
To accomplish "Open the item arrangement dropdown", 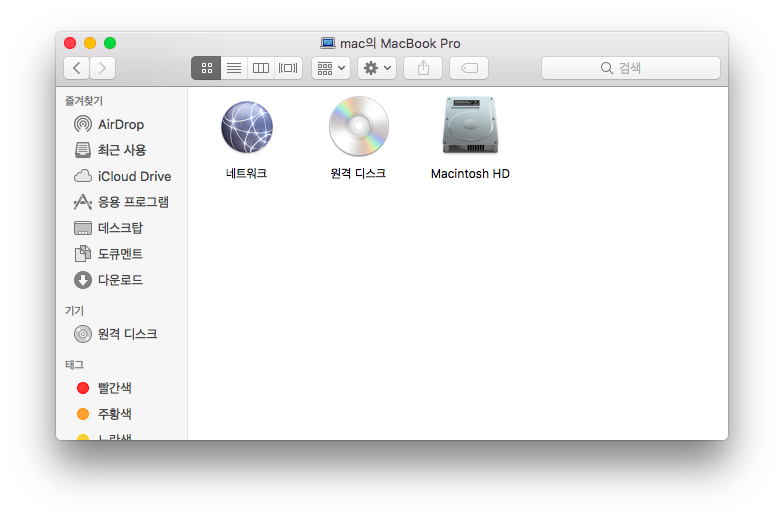I will point(331,68).
